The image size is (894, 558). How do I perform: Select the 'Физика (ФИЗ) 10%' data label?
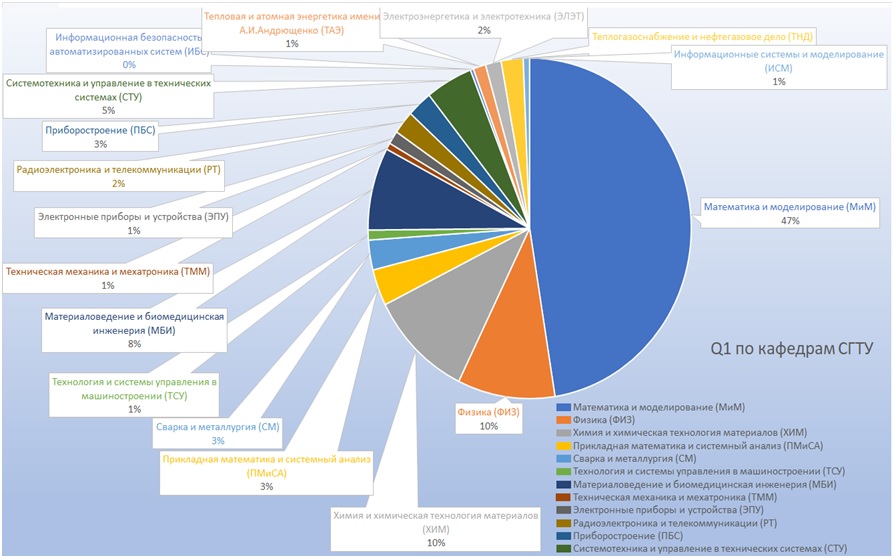[x=487, y=418]
